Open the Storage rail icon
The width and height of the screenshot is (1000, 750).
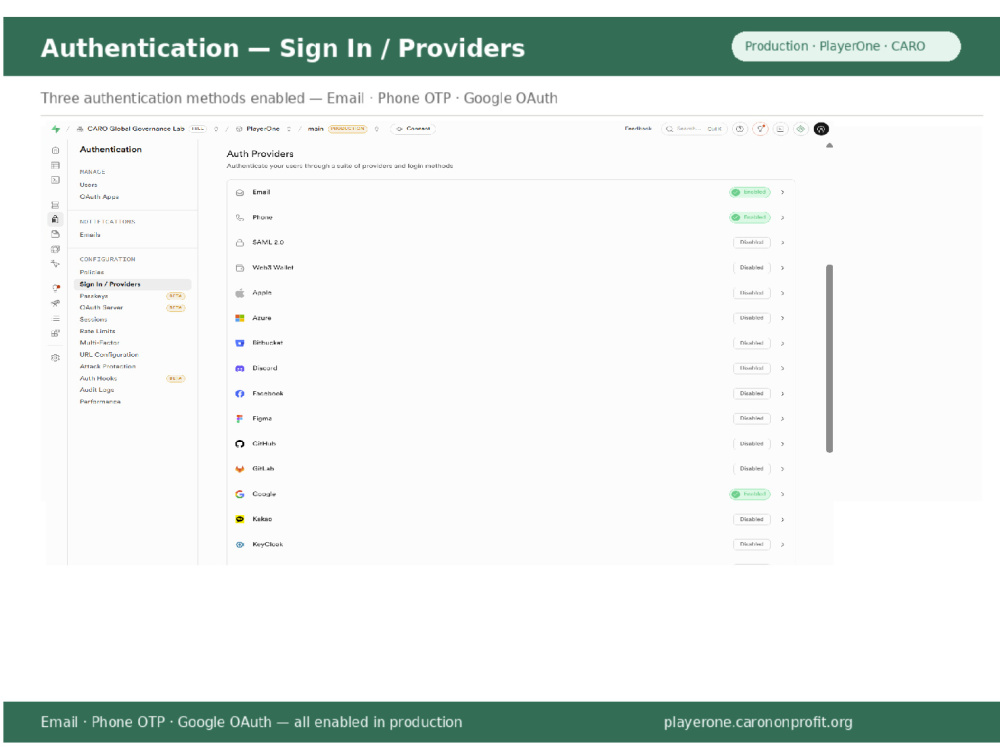click(x=55, y=234)
